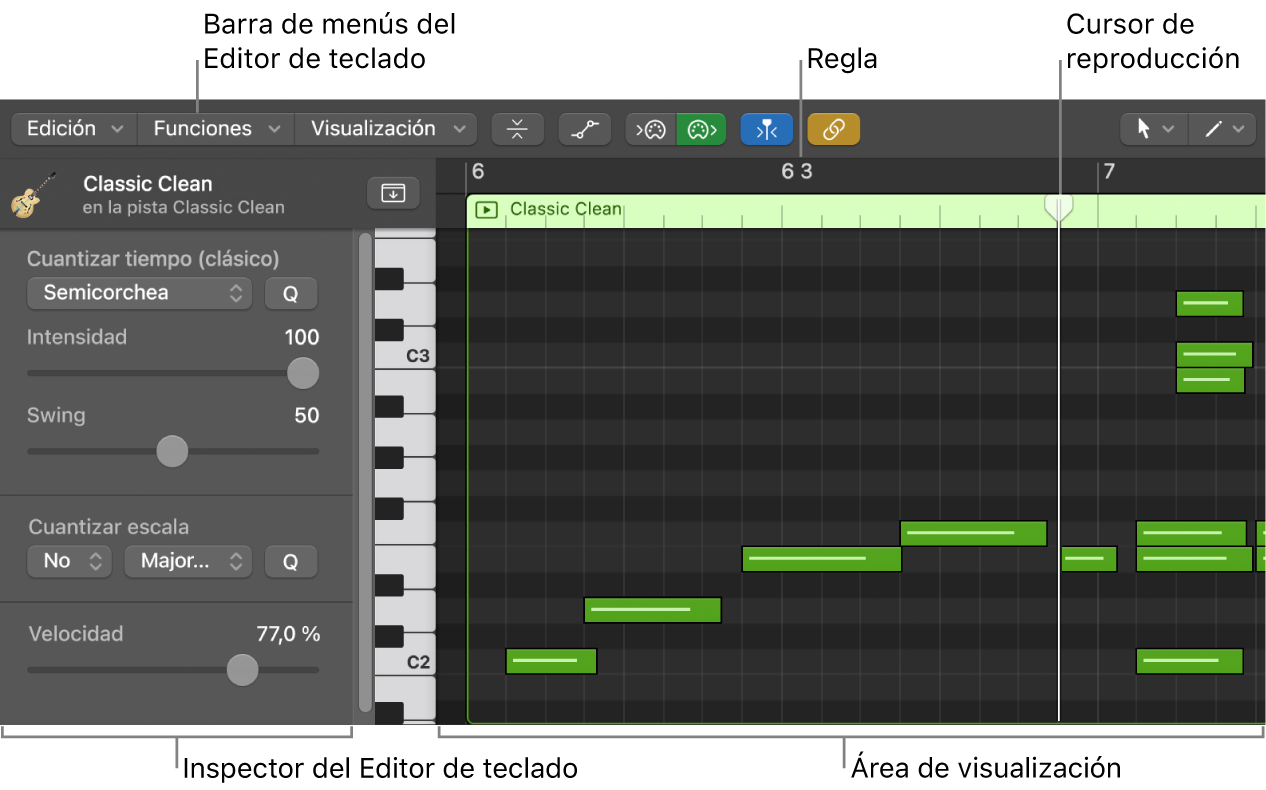
Task: Select the Pencil tool
Action: click(1221, 129)
